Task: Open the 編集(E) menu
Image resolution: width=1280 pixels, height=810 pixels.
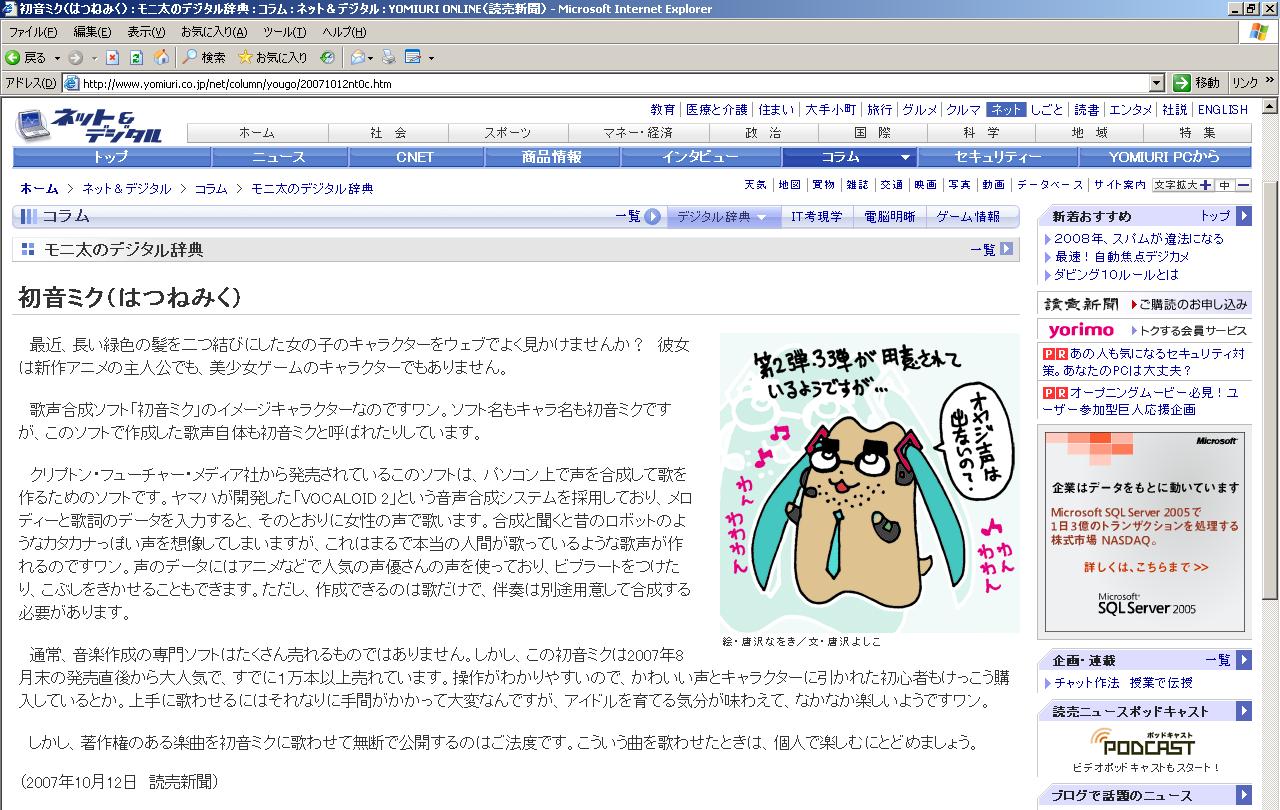Action: [92, 32]
